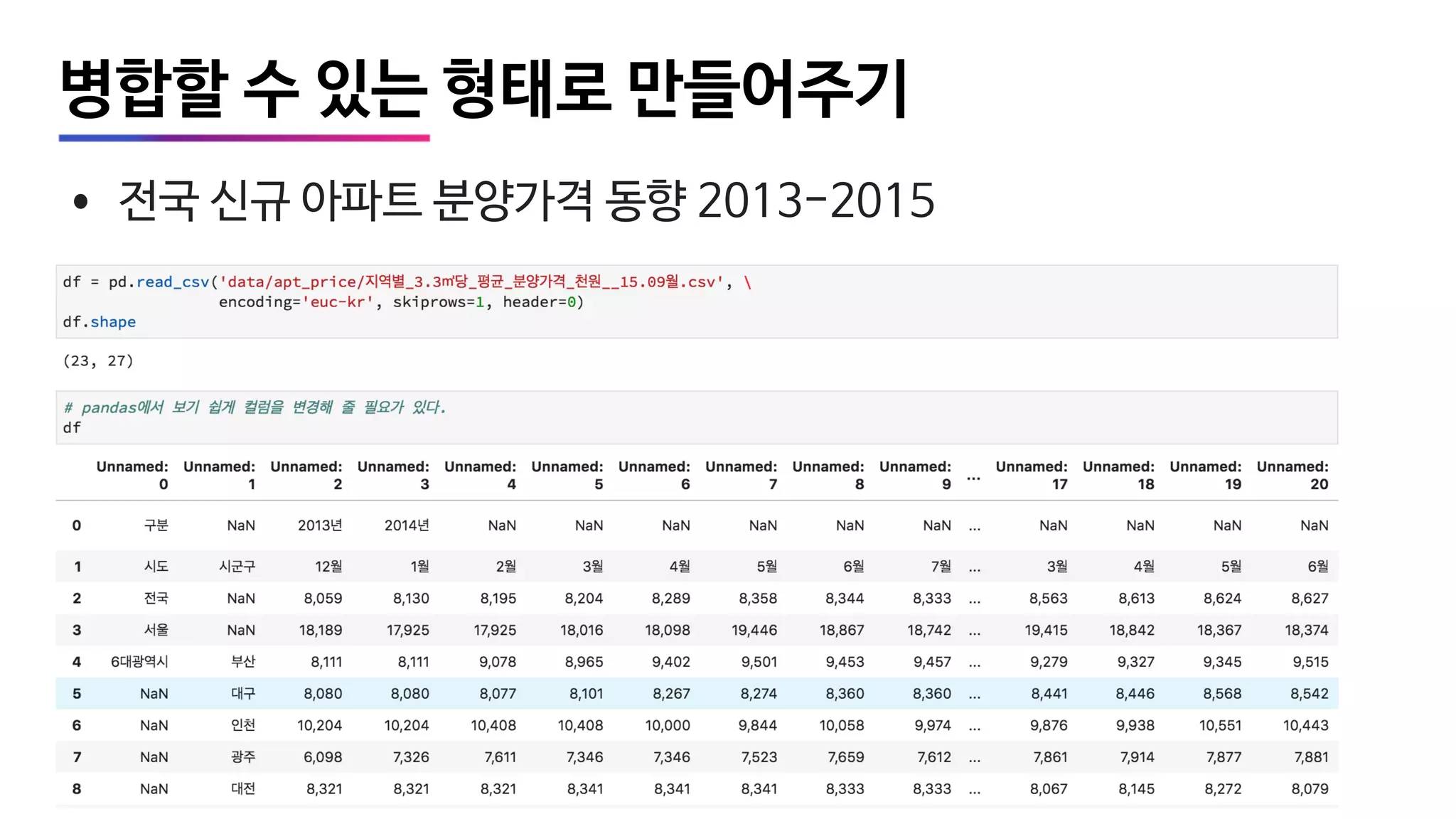1456x819 pixels.
Task: Click column header Unnamed: 2
Action: (x=306, y=475)
